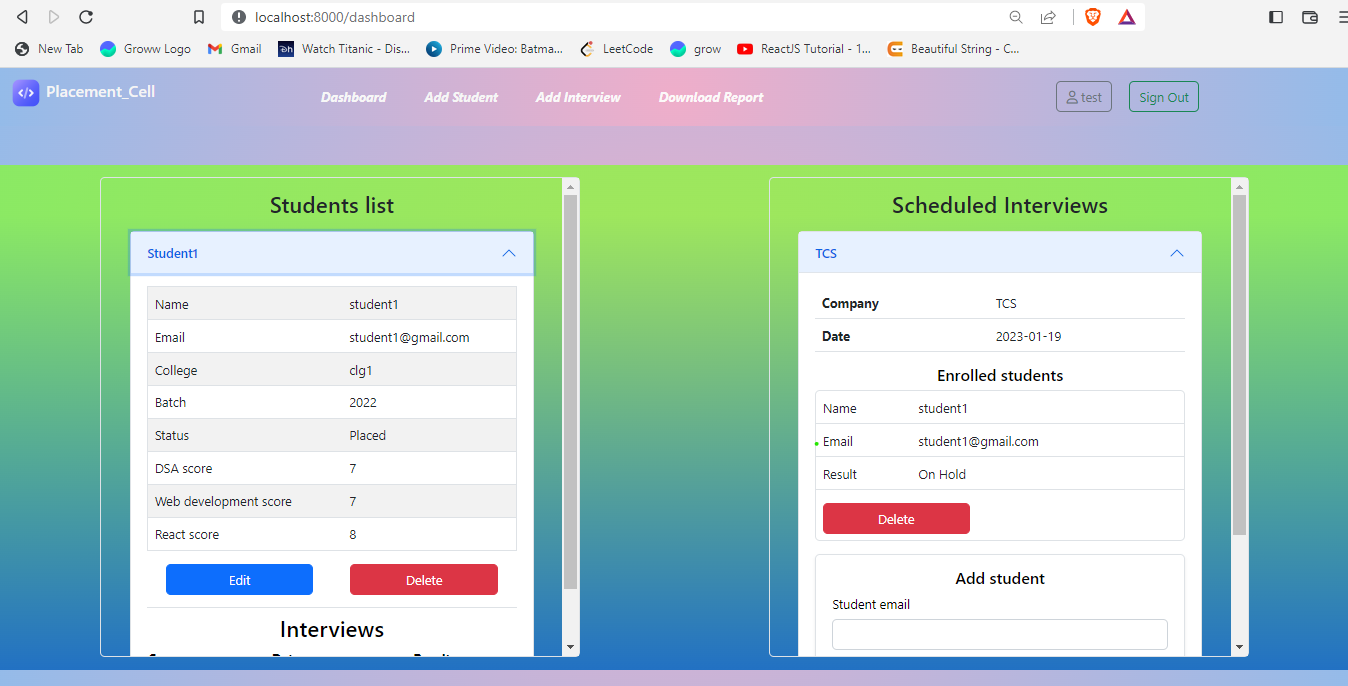Collapse the Student1 details accordion
This screenshot has height=686, width=1348.
tap(508, 253)
